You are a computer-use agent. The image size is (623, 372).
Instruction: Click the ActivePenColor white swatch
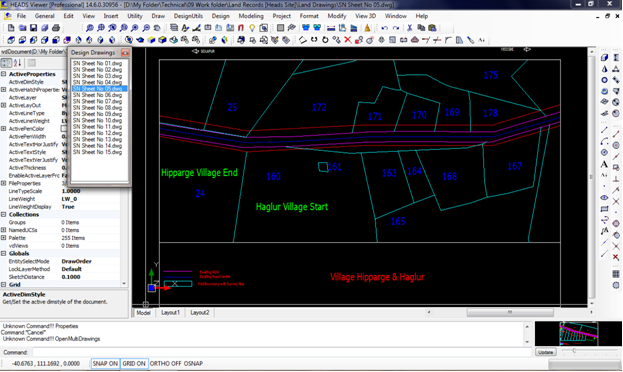coord(64,129)
